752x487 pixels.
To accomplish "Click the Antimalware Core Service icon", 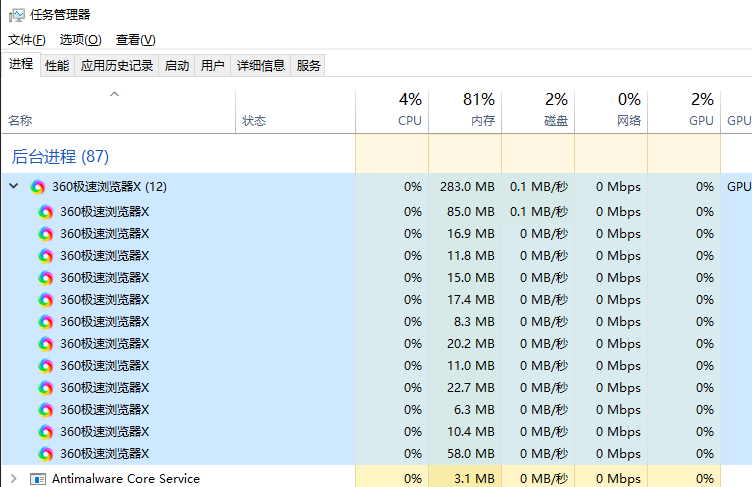I will [x=38, y=478].
